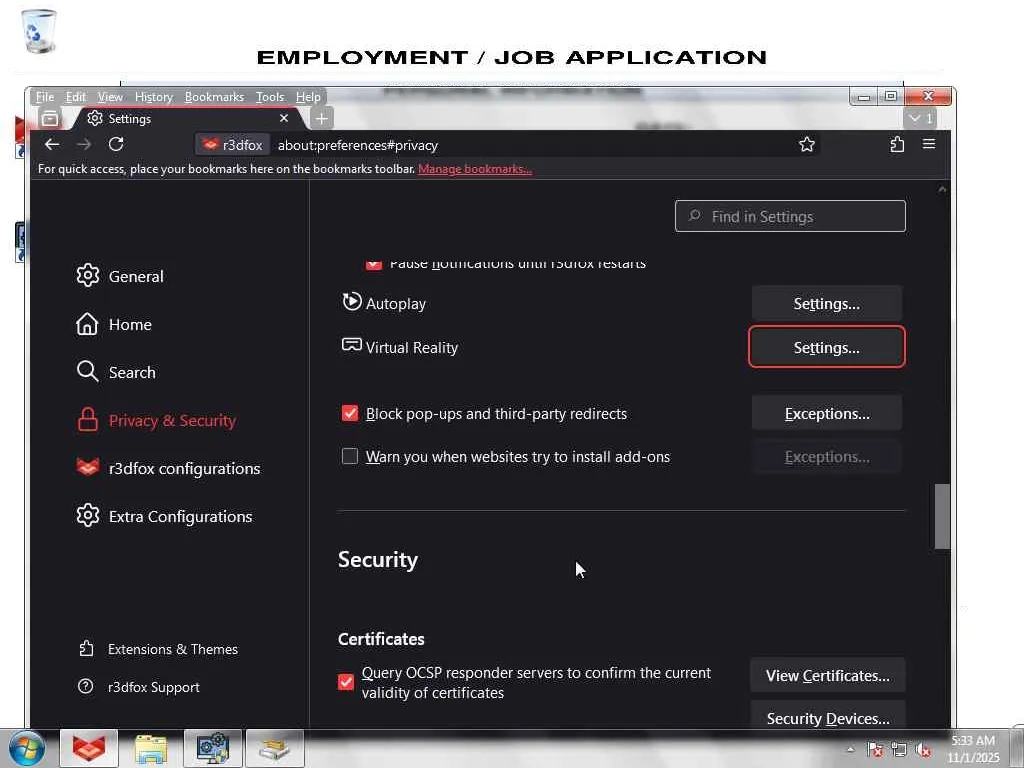This screenshot has height=768, width=1024.
Task: Toggle Pause notifications until r3dfox restarts
Action: (x=374, y=264)
